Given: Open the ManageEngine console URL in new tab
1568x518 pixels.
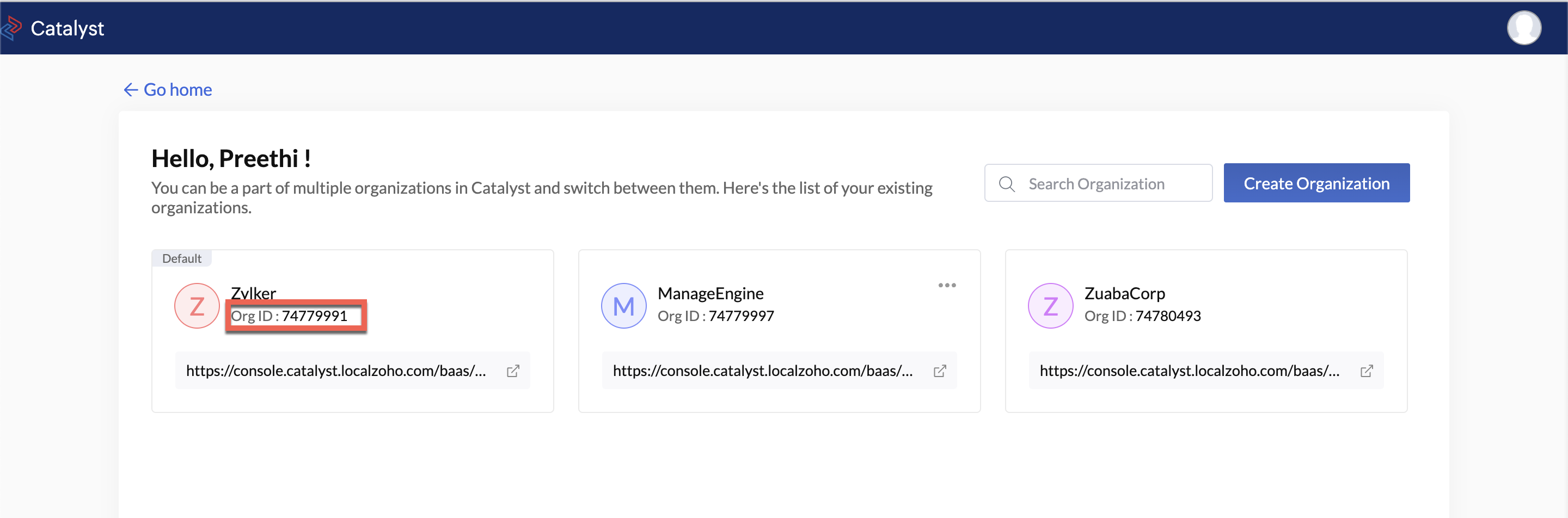Looking at the screenshot, I should [x=940, y=370].
